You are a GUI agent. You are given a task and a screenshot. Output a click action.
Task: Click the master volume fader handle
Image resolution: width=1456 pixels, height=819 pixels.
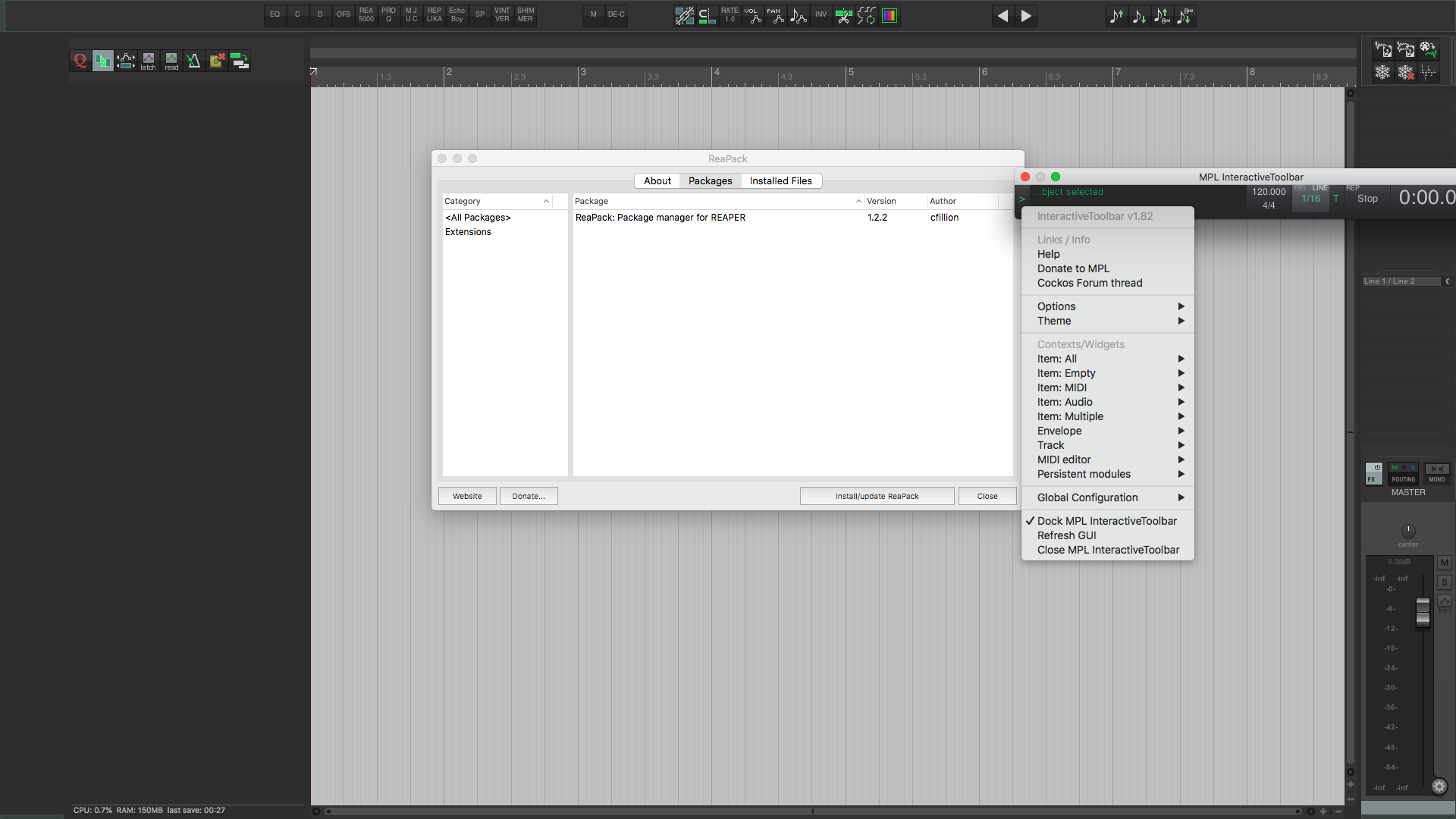[x=1423, y=612]
